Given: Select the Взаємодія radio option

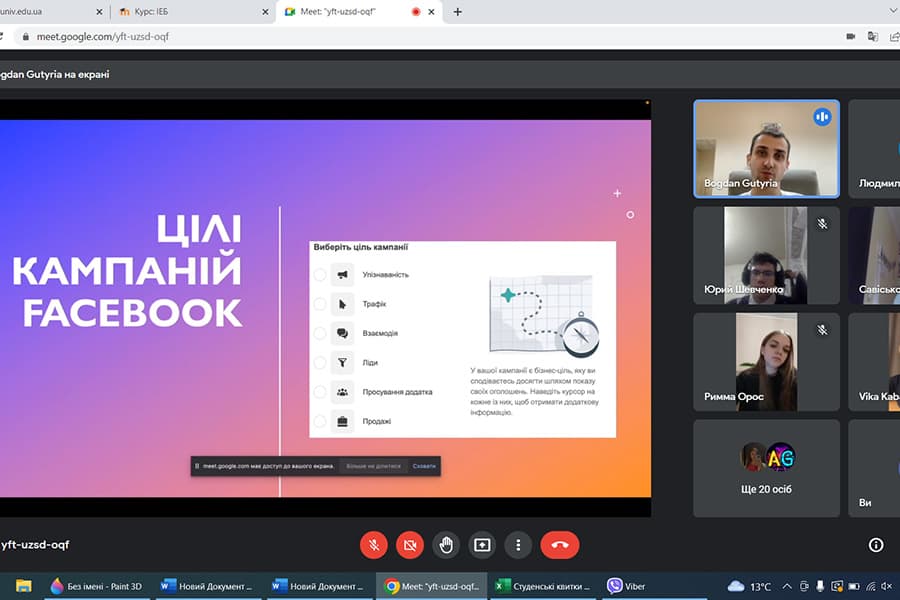Looking at the screenshot, I should click(320, 334).
